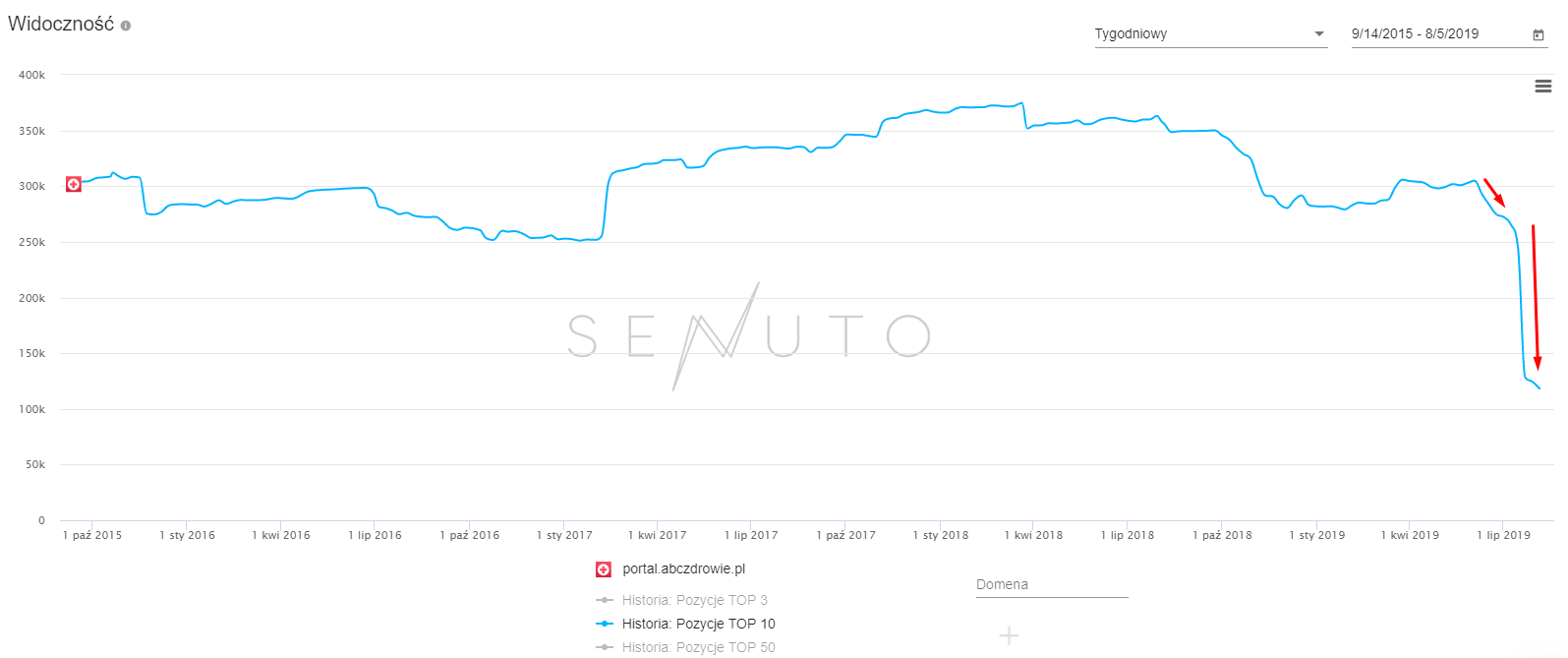Enable Historia: Pozycje TOP 50 series
The height and width of the screenshot is (658, 1568).
(x=698, y=647)
